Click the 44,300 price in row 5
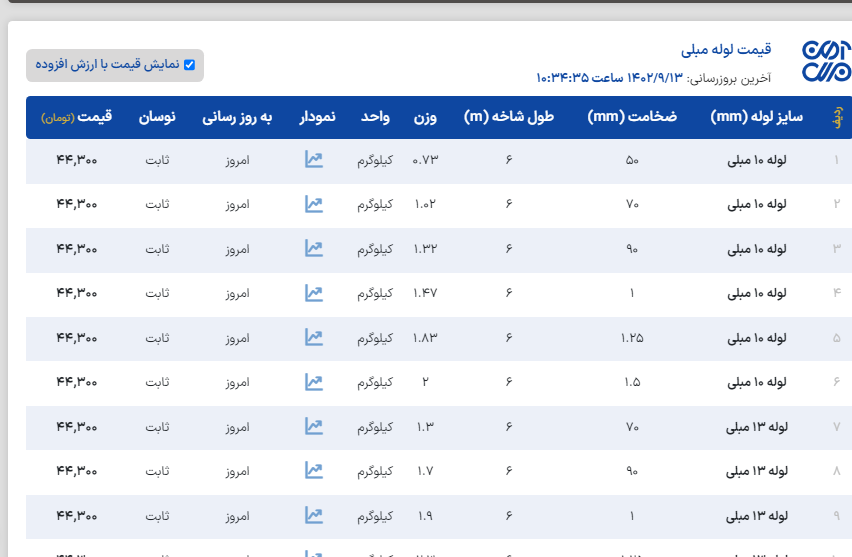The image size is (852, 557). (x=77, y=338)
